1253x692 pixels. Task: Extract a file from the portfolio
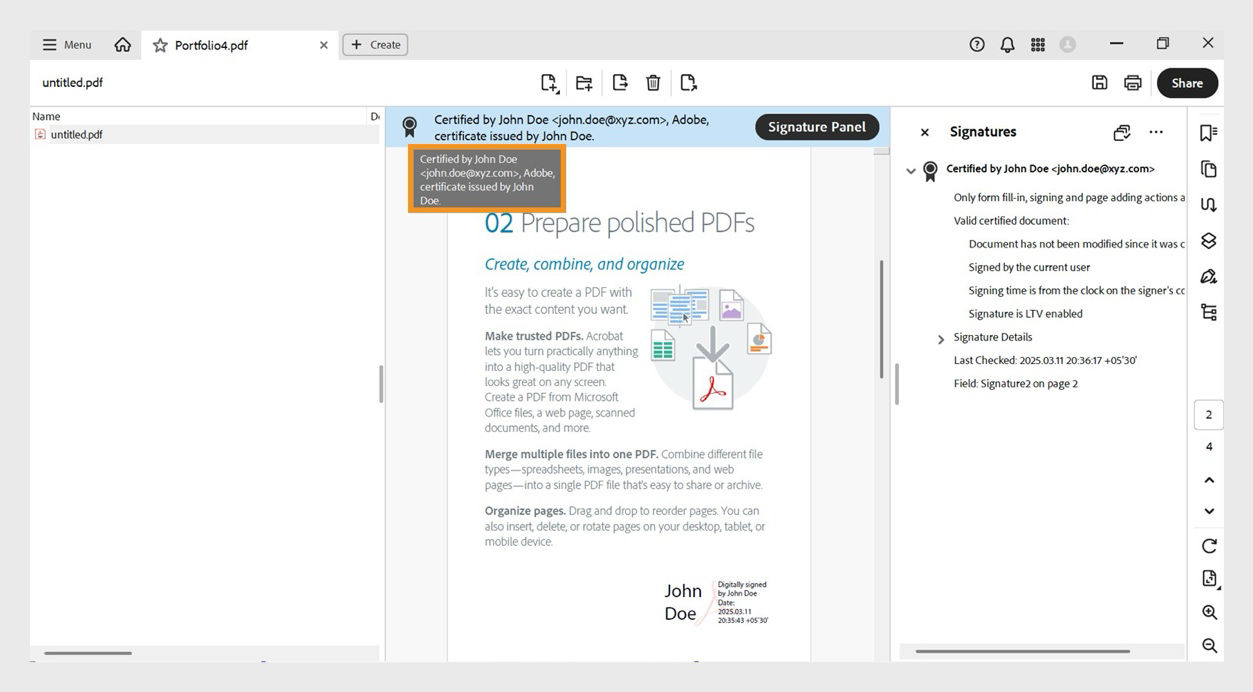[619, 82]
